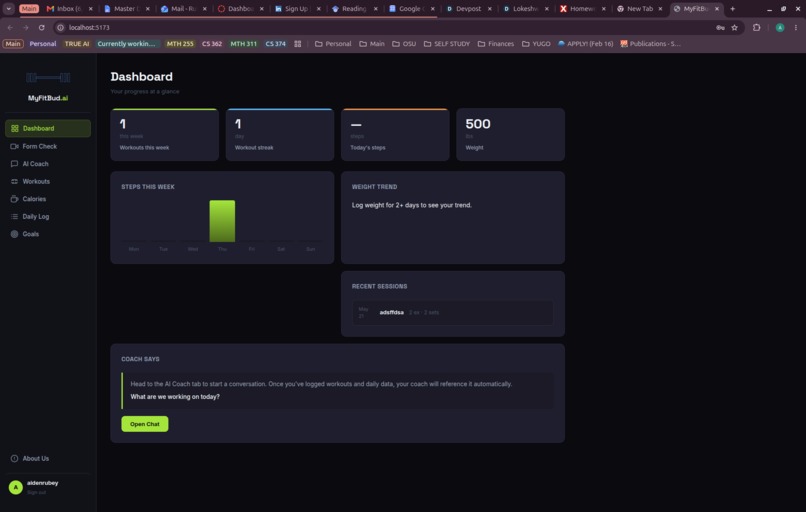This screenshot has height=512, width=806.
Task: Click the green user avatar A
Action: pyautogui.click(x=15, y=487)
